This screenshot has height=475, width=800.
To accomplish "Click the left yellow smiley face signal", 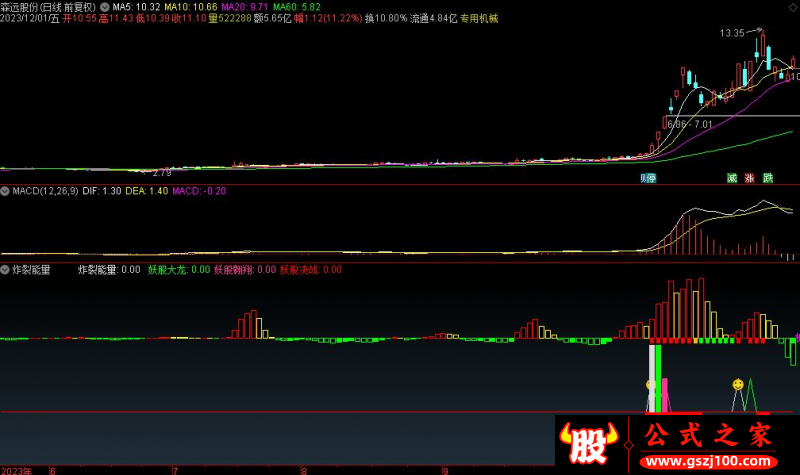I will coord(651,385).
